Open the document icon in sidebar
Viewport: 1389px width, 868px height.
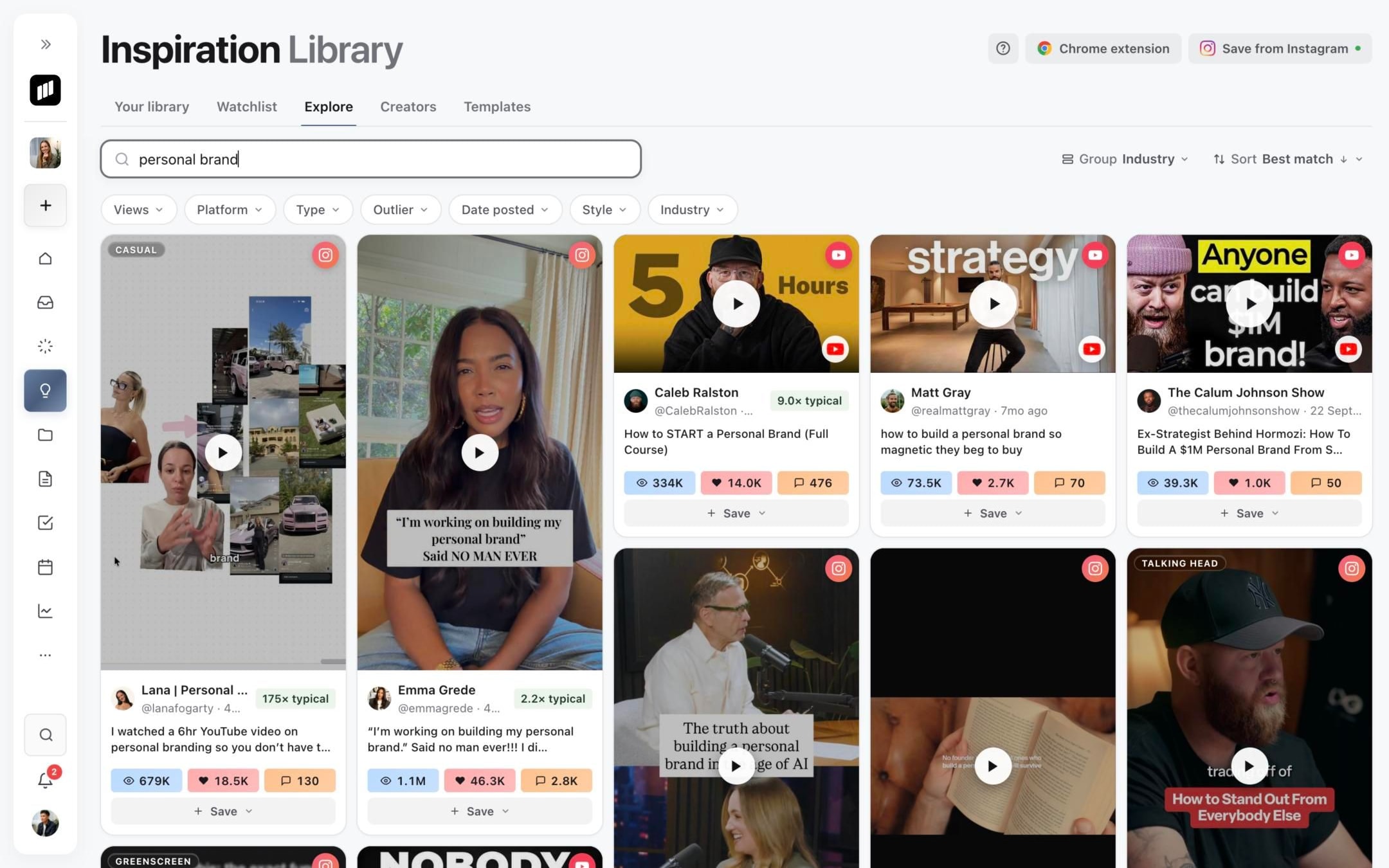(45, 479)
